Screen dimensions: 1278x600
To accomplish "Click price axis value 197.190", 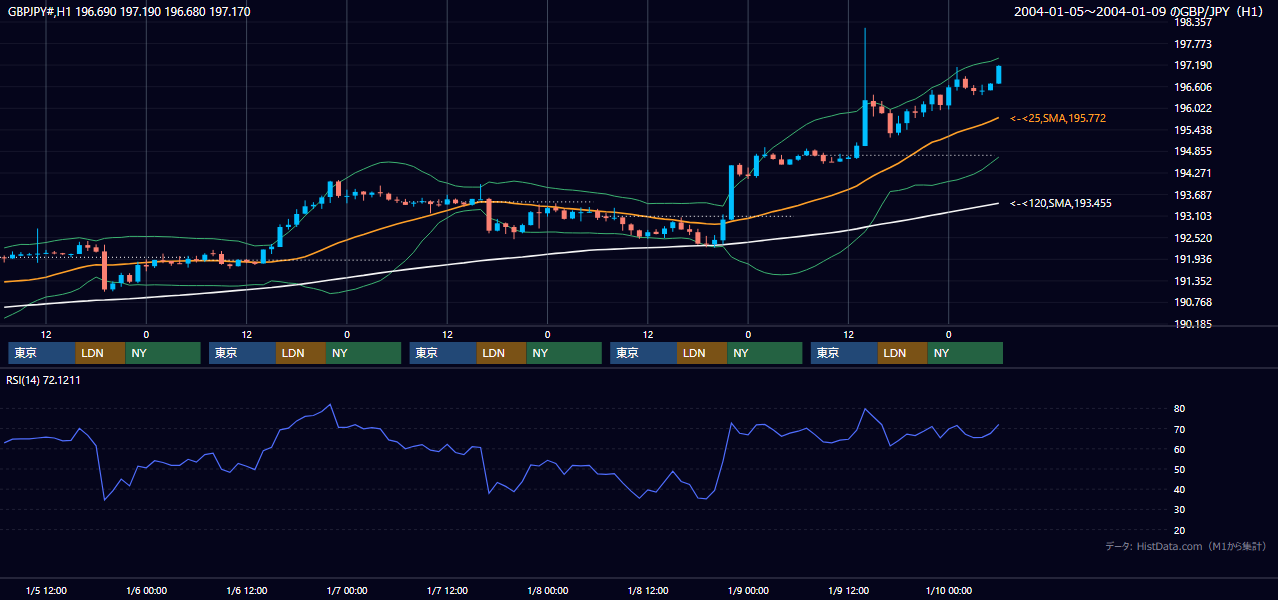I will [1192, 65].
